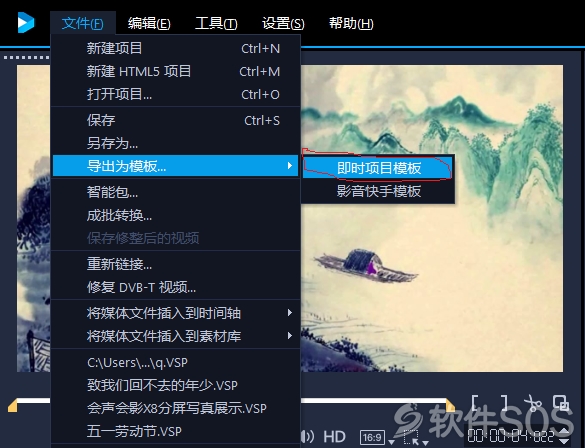Click the mark-out bracket icon

[504, 402]
